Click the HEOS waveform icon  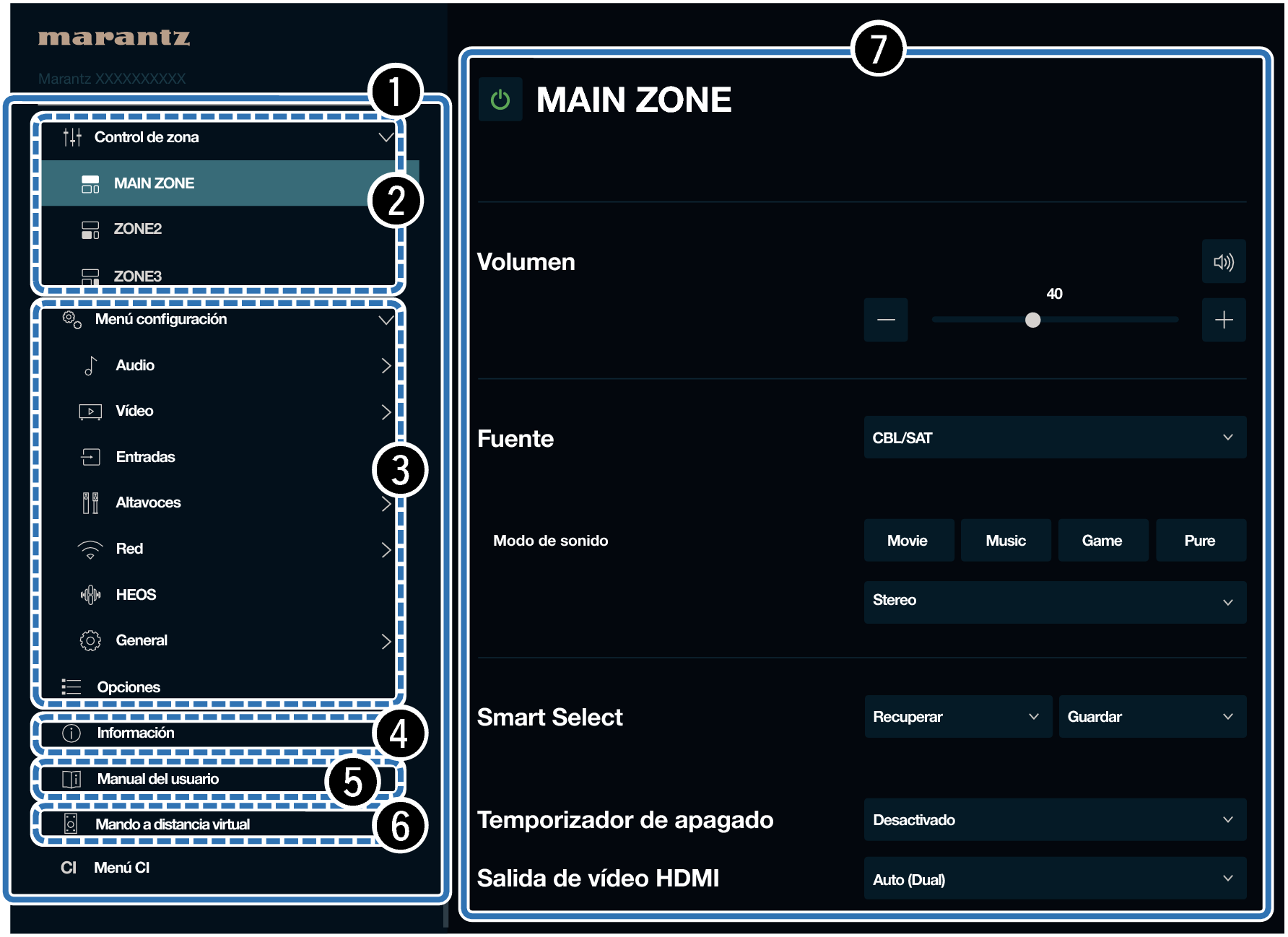[90, 595]
